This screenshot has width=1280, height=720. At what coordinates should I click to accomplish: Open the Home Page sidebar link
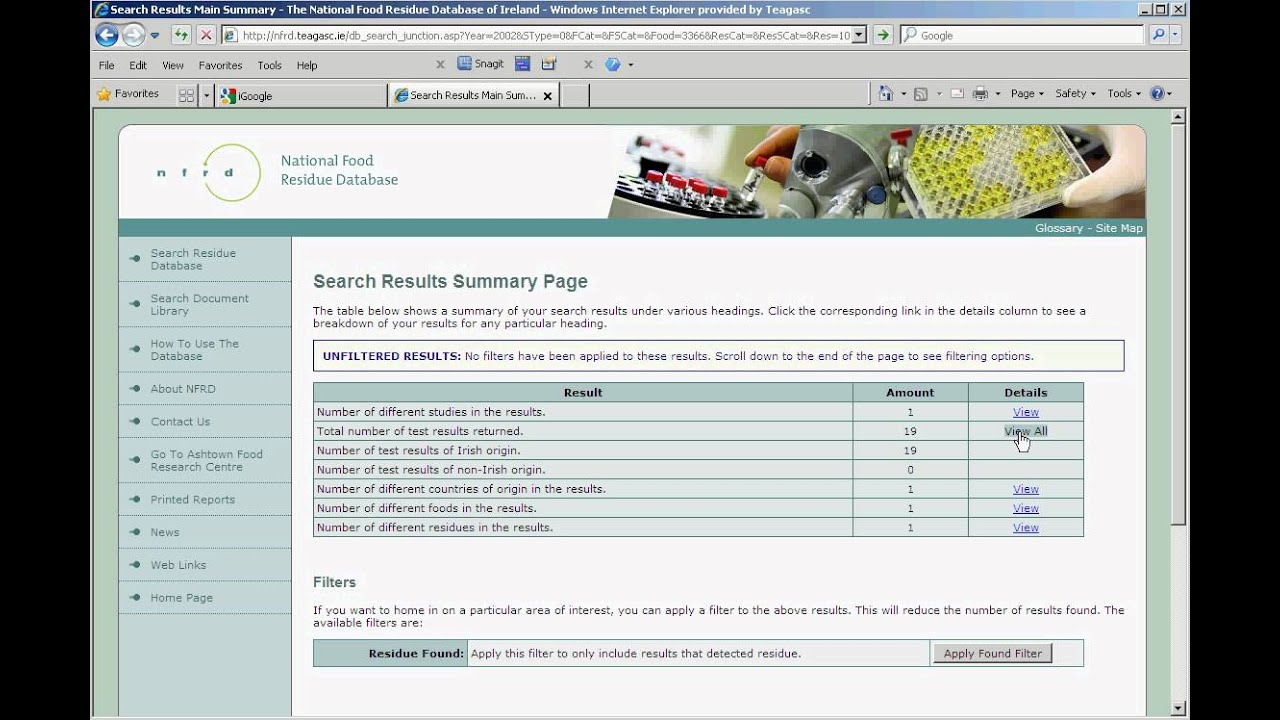tap(181, 598)
